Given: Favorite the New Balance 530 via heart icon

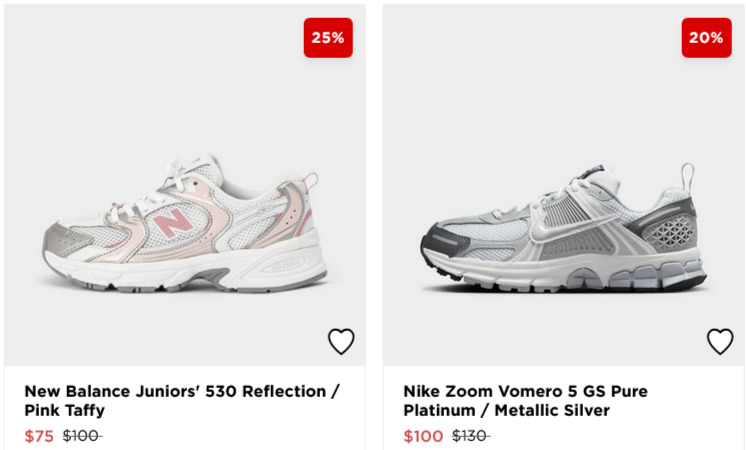Looking at the screenshot, I should click(341, 341).
